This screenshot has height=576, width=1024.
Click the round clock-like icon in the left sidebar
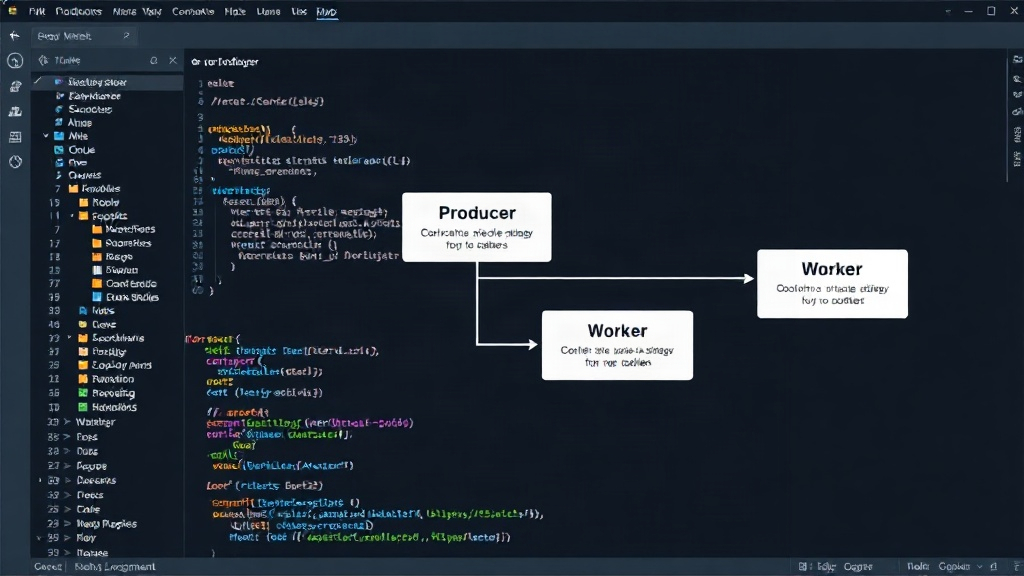pos(15,161)
